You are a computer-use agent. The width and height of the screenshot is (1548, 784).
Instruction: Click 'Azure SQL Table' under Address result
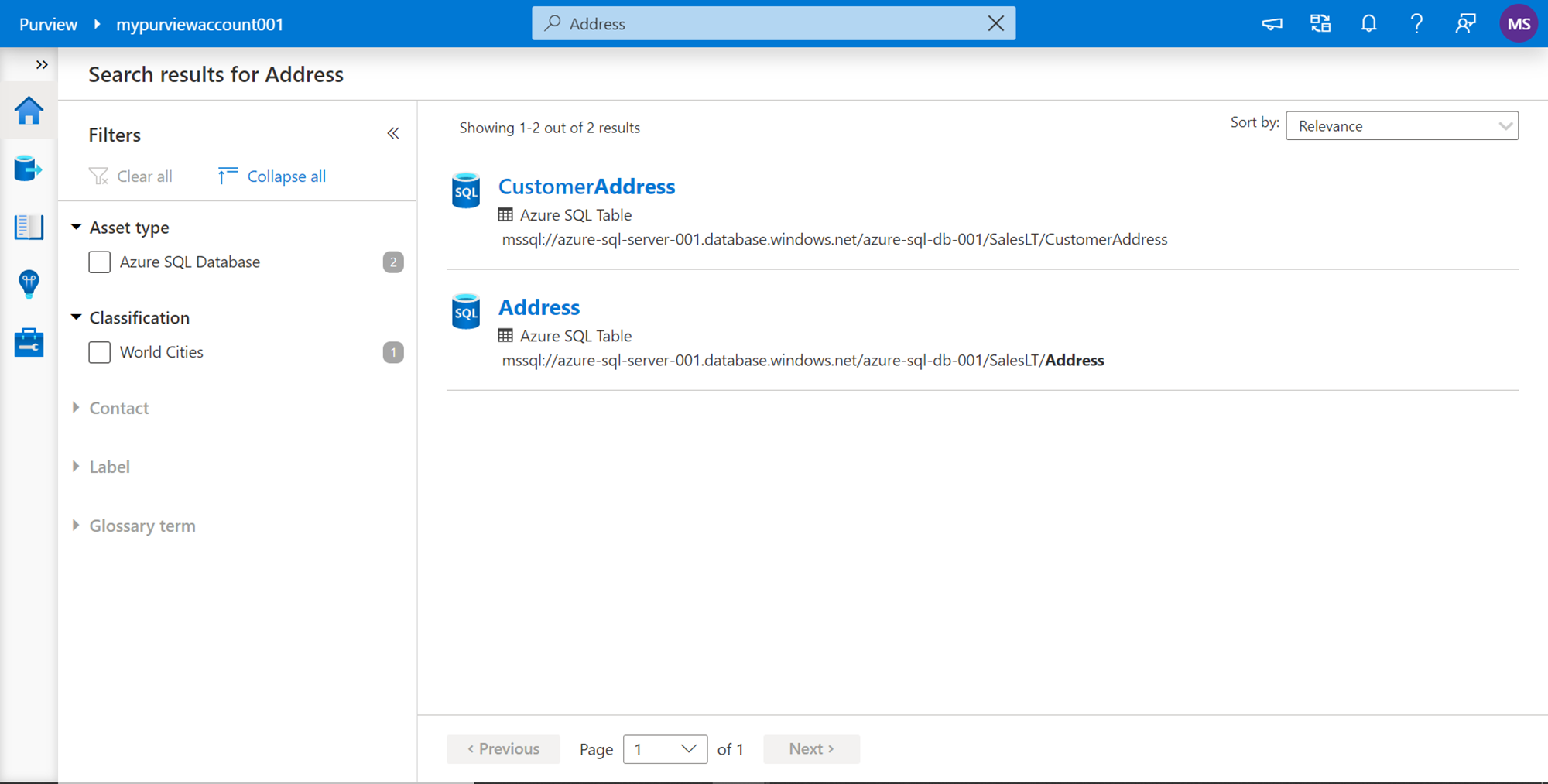tap(576, 336)
